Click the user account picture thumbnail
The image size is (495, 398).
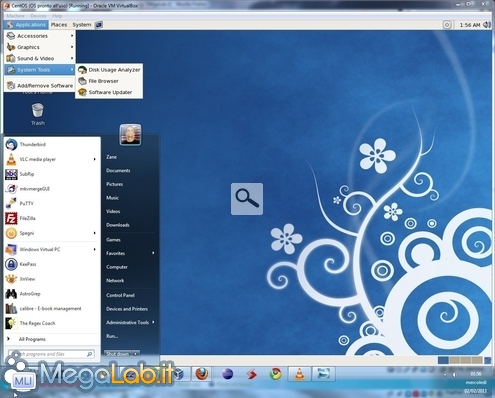click(130, 135)
